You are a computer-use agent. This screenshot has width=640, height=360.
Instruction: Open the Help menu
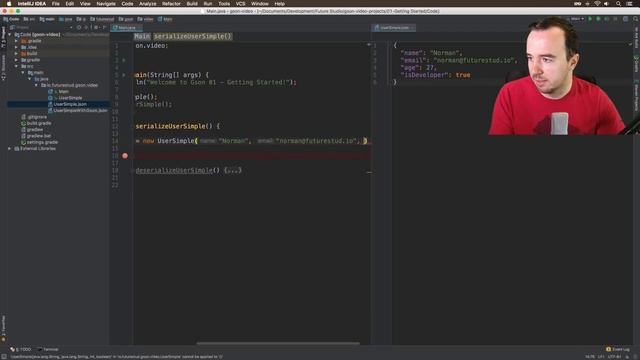coord(279,4)
